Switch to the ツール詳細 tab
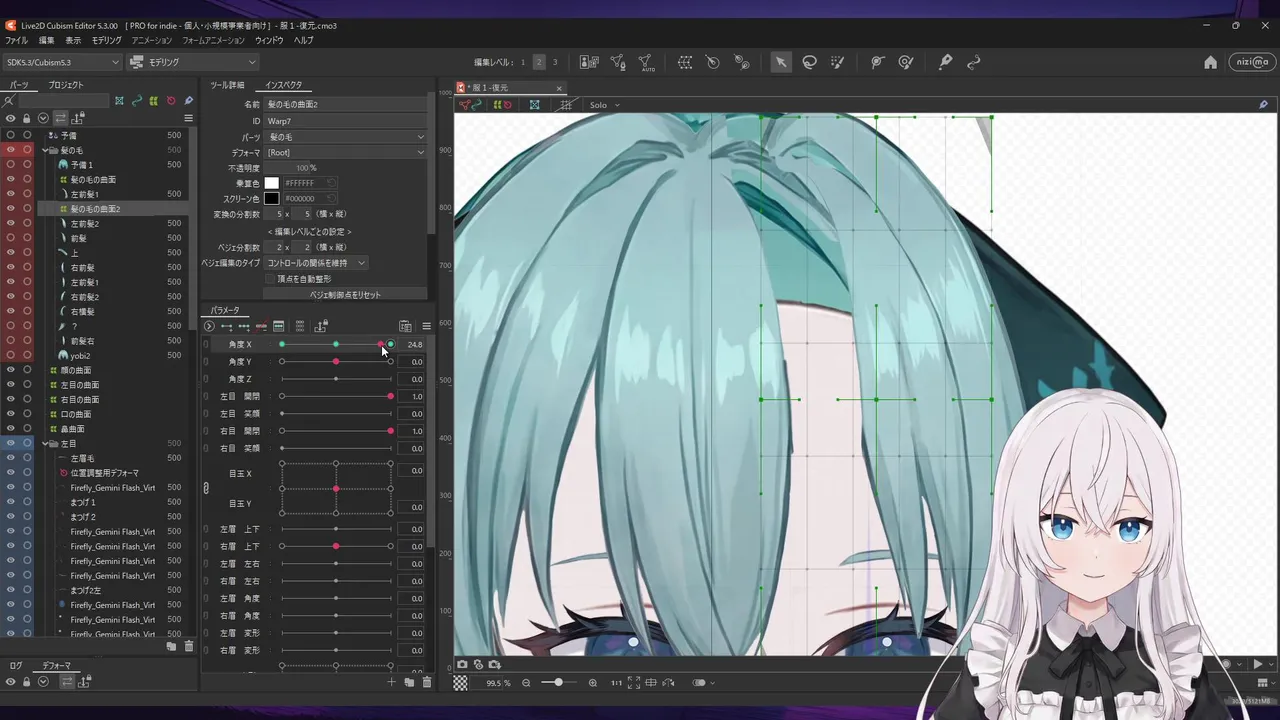1280x720 pixels. 226,85
